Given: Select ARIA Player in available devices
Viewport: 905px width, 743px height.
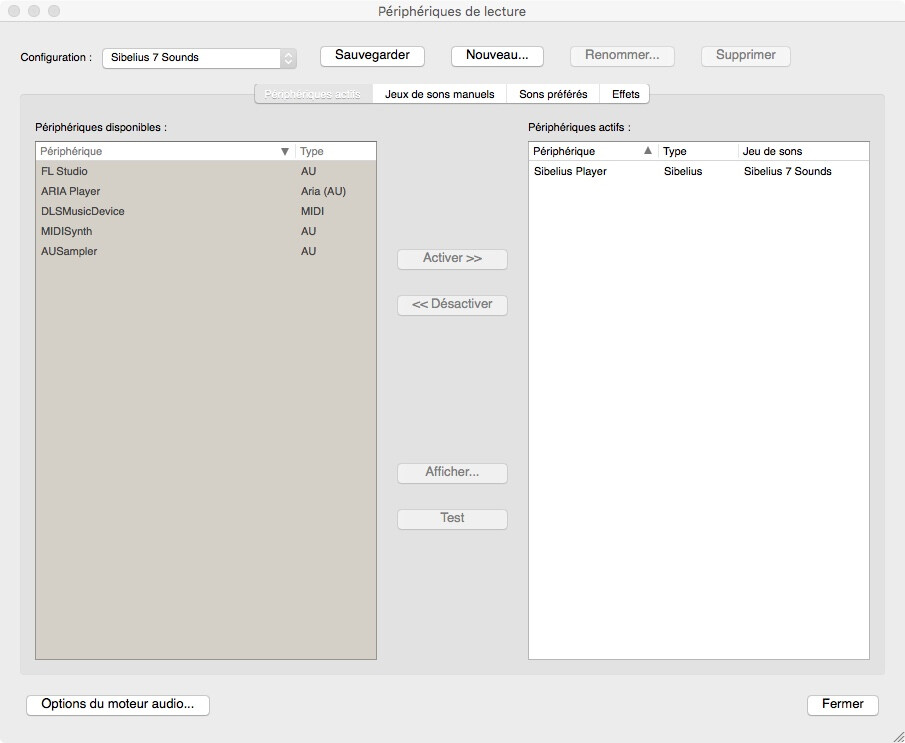Looking at the screenshot, I should 205,192.
